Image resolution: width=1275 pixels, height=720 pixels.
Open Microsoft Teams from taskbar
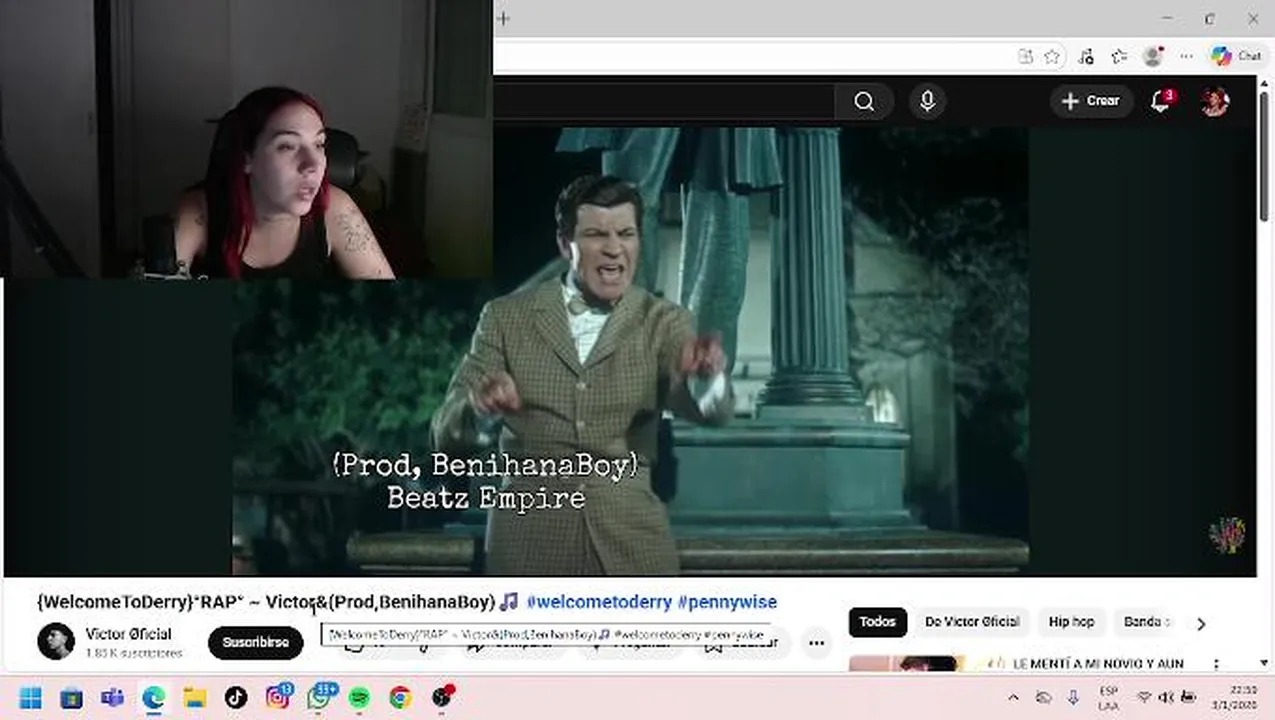click(112, 698)
